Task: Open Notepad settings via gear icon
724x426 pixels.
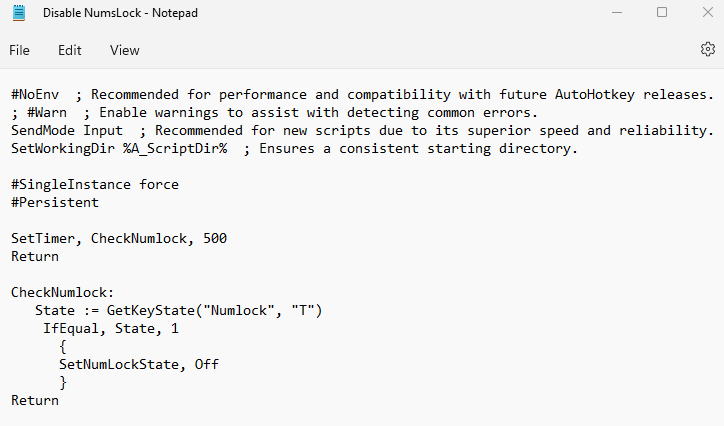Action: (x=708, y=49)
